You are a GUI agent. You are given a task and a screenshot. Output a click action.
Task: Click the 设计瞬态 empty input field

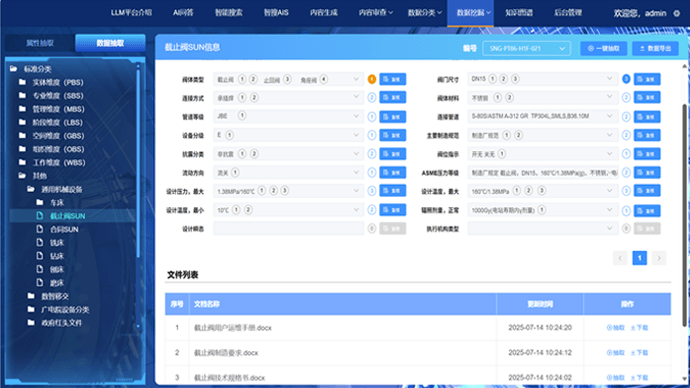click(x=289, y=228)
